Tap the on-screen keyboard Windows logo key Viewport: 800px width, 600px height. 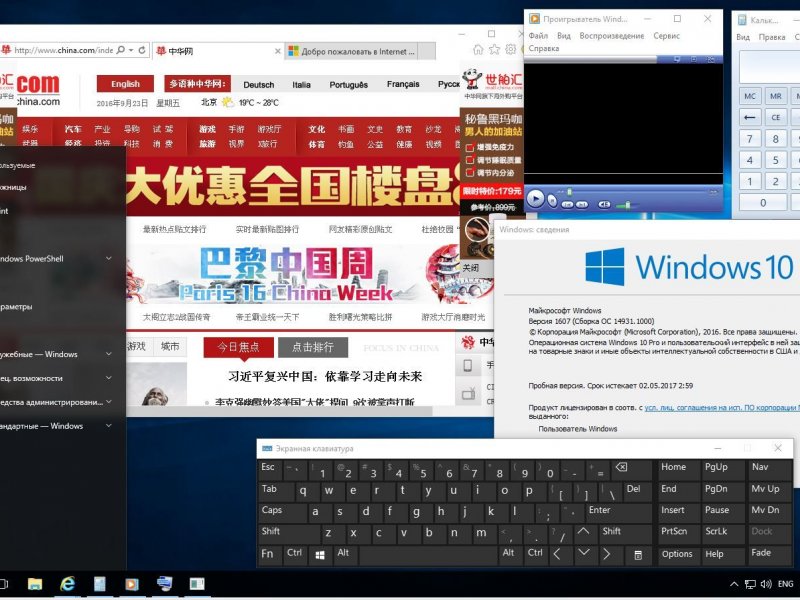click(320, 555)
